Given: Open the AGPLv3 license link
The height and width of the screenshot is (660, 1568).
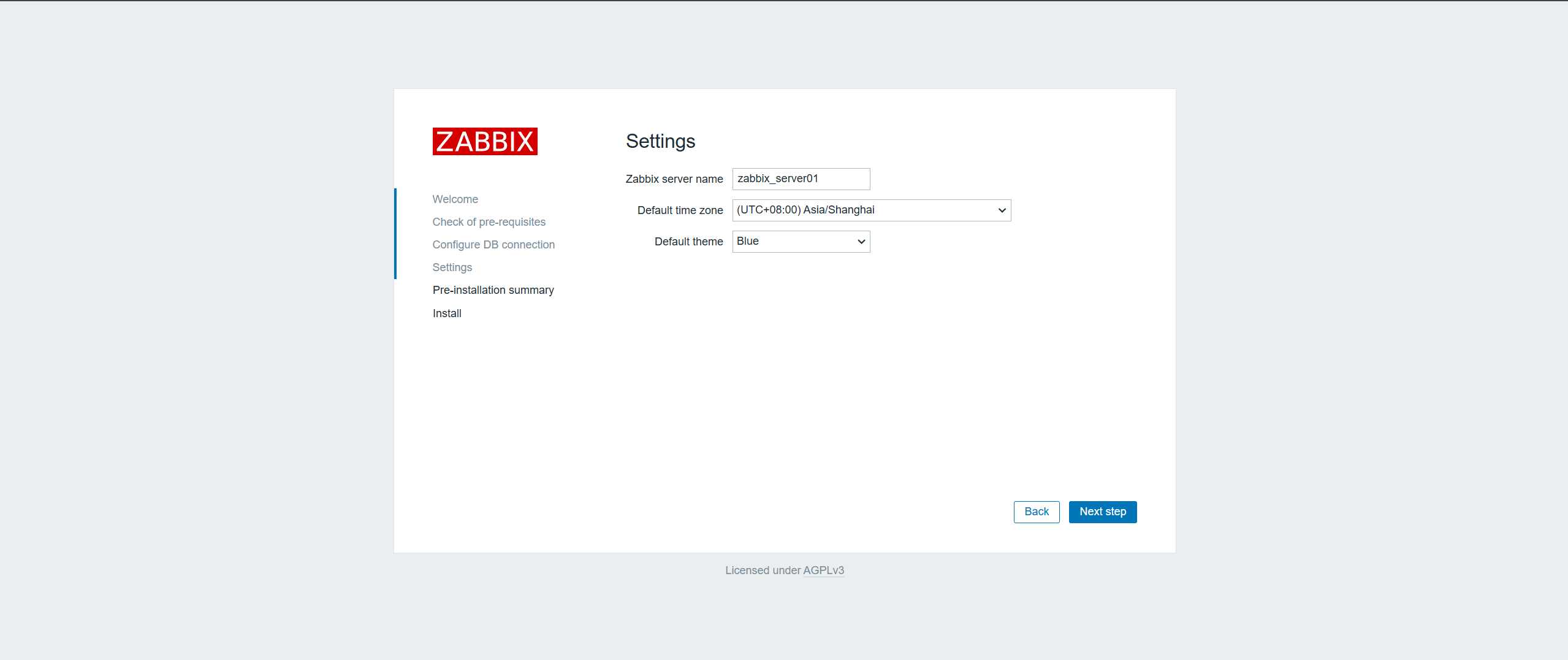Looking at the screenshot, I should [x=824, y=570].
